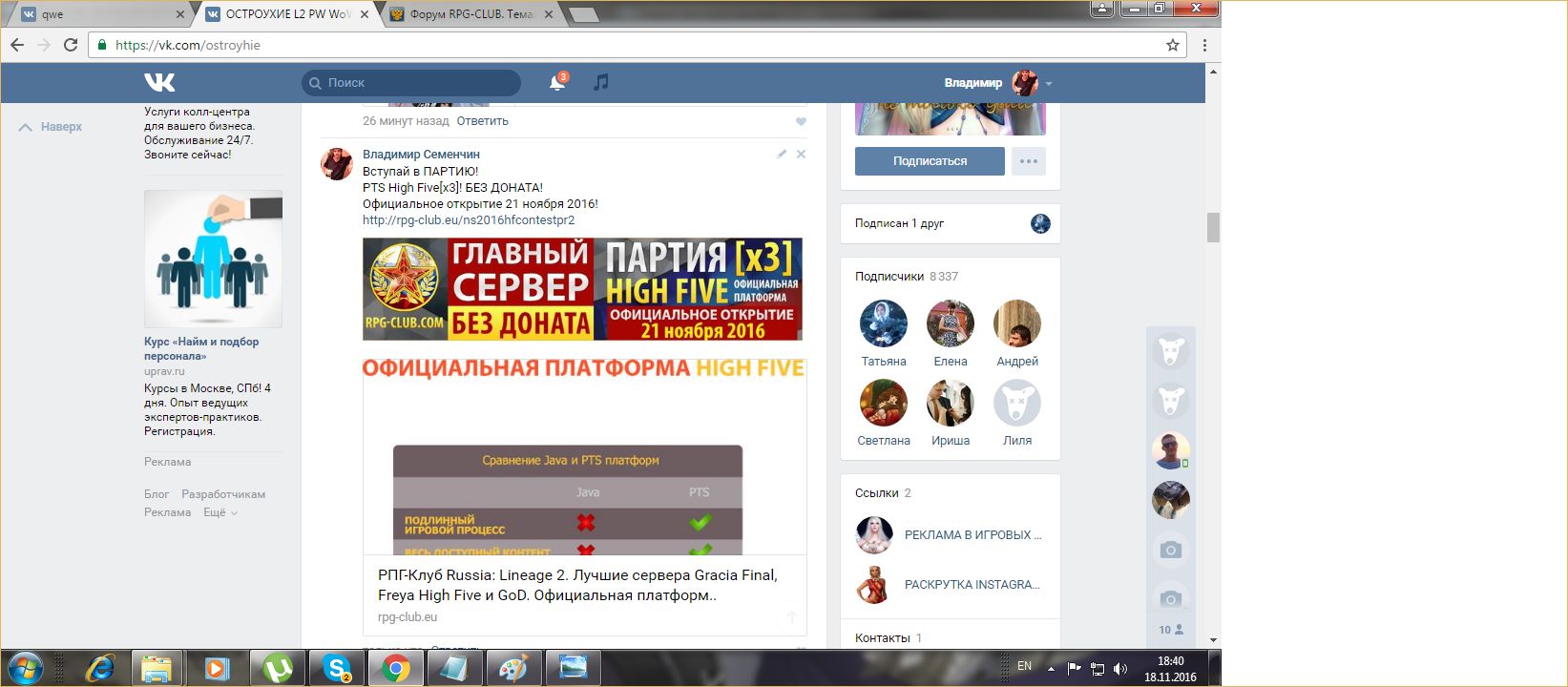The height and width of the screenshot is (687, 1568).
Task: Click the VK search field
Action: coord(411,83)
